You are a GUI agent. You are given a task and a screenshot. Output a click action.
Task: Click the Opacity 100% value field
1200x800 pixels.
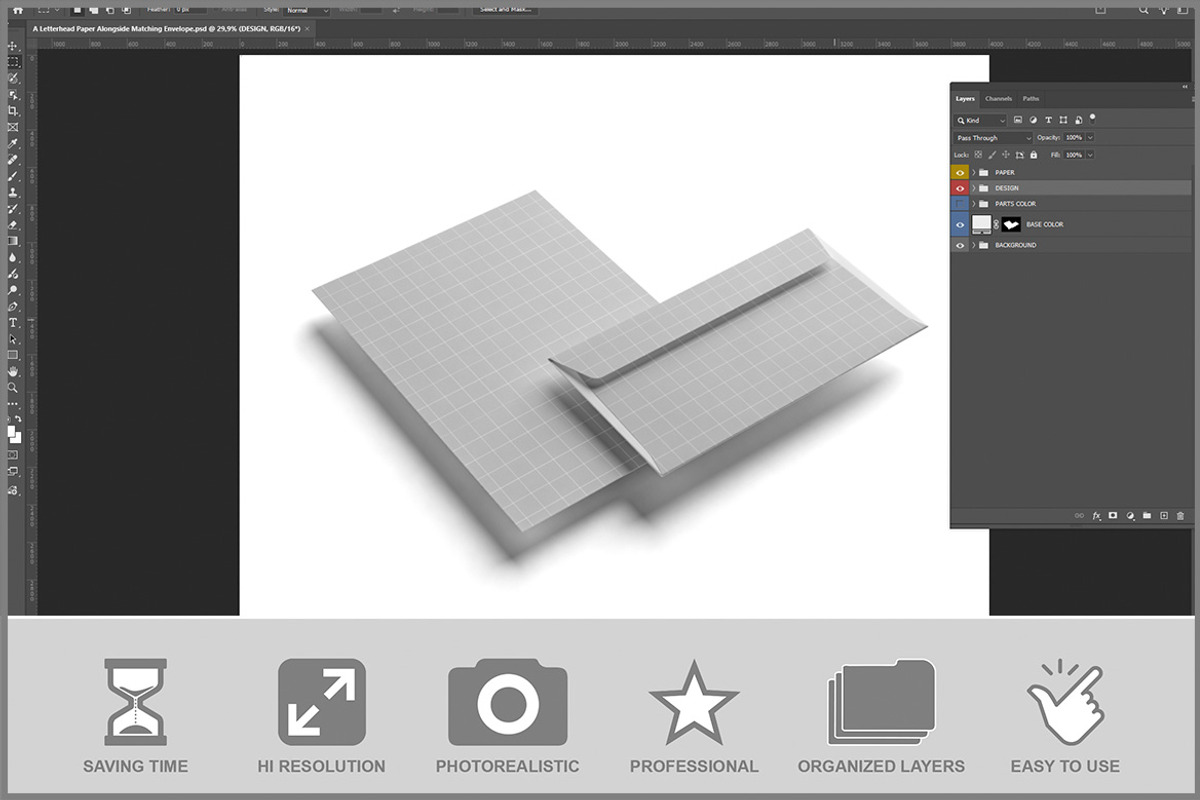tap(1074, 137)
